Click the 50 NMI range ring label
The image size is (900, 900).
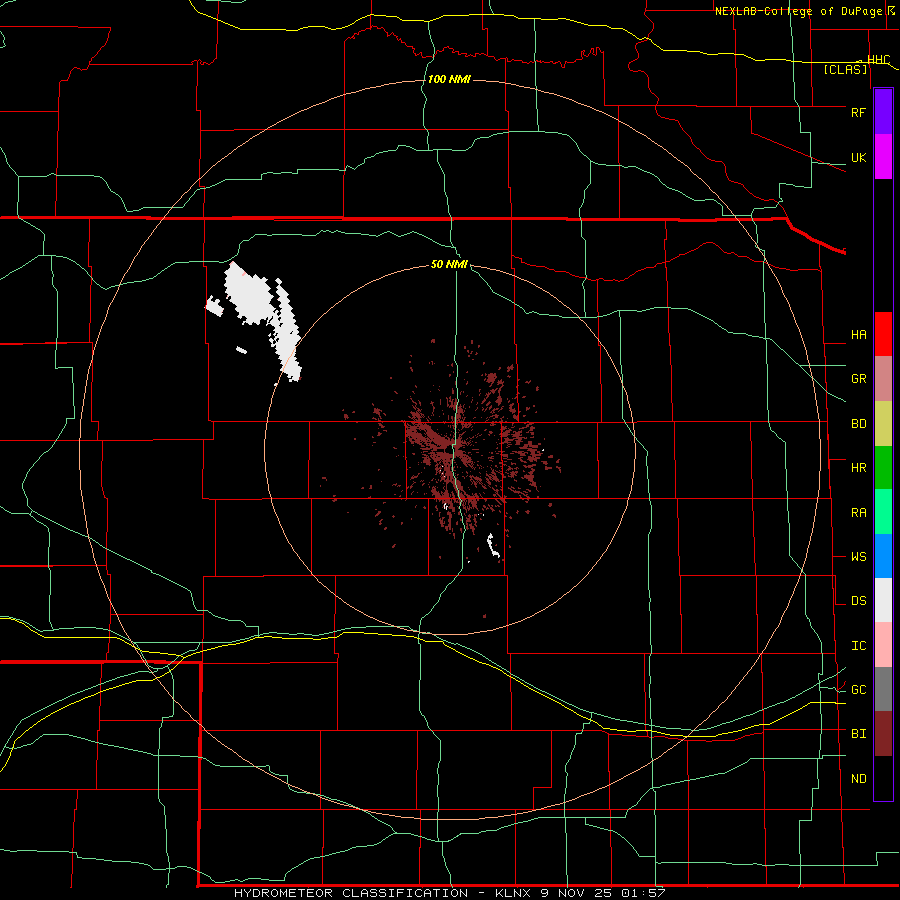449,264
